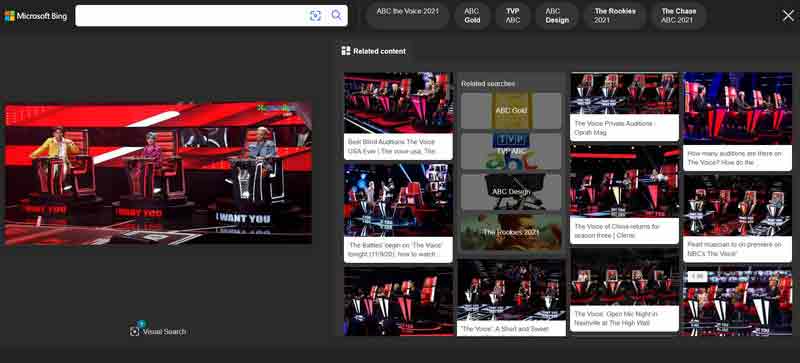
Task: Open 'The Voice: Open Mic Night in Nashville' thumbnail
Action: 624,277
